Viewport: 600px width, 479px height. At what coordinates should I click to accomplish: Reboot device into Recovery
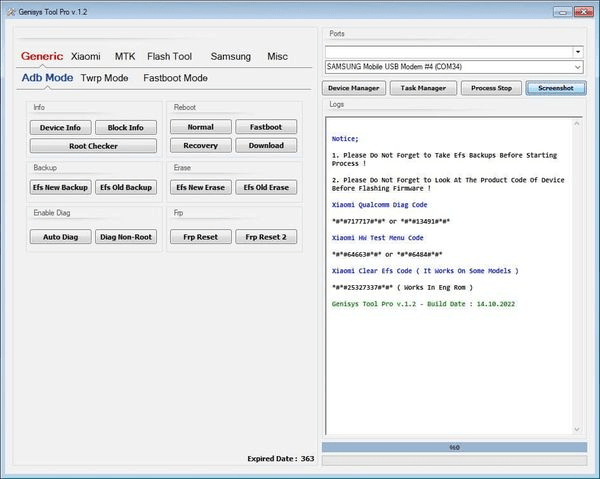pos(201,145)
